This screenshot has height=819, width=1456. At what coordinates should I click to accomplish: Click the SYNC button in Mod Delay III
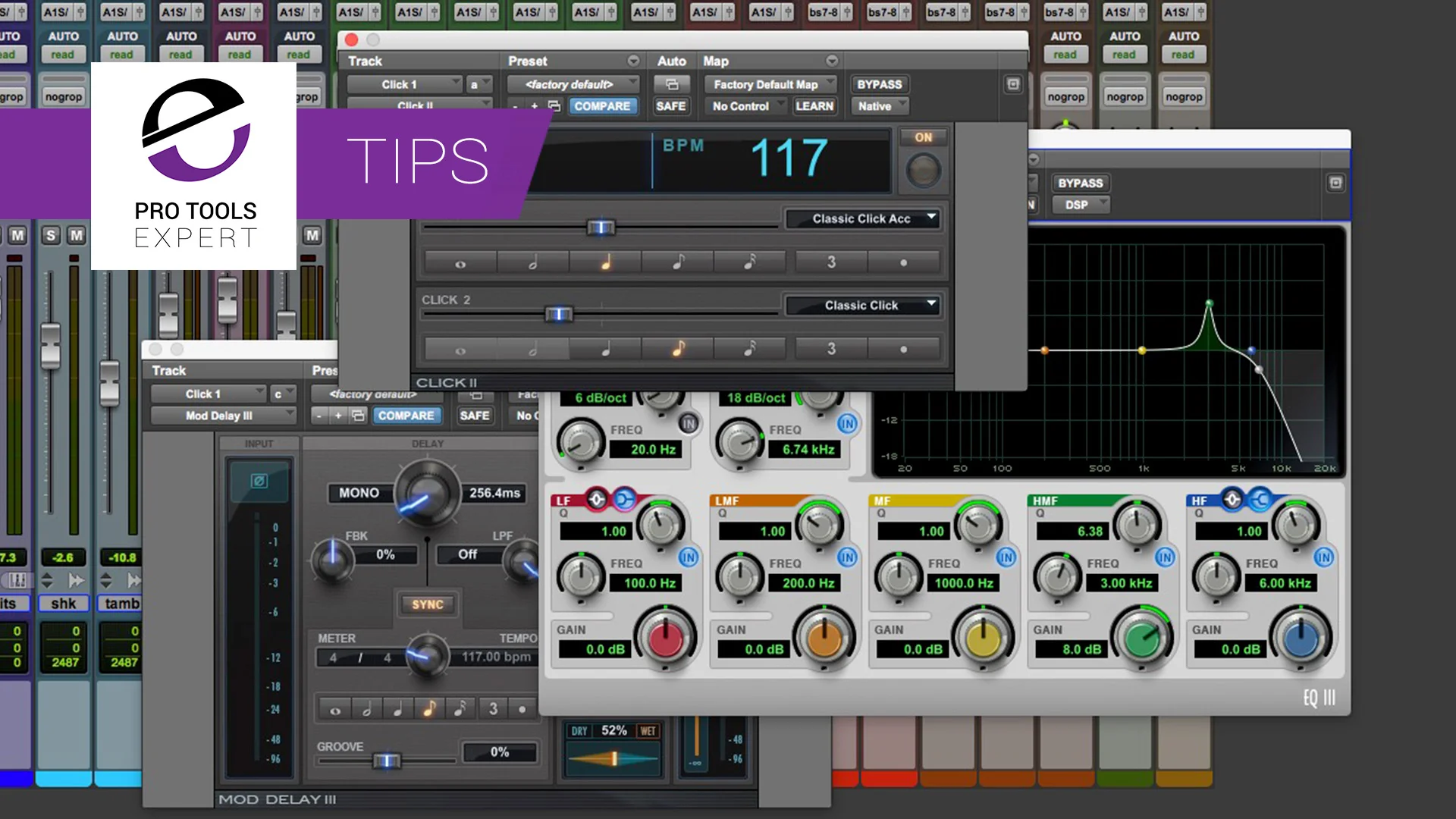428,604
